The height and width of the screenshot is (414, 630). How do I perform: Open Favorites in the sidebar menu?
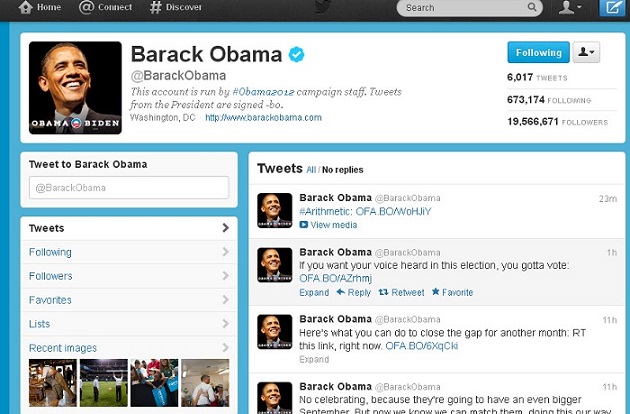coord(129,300)
